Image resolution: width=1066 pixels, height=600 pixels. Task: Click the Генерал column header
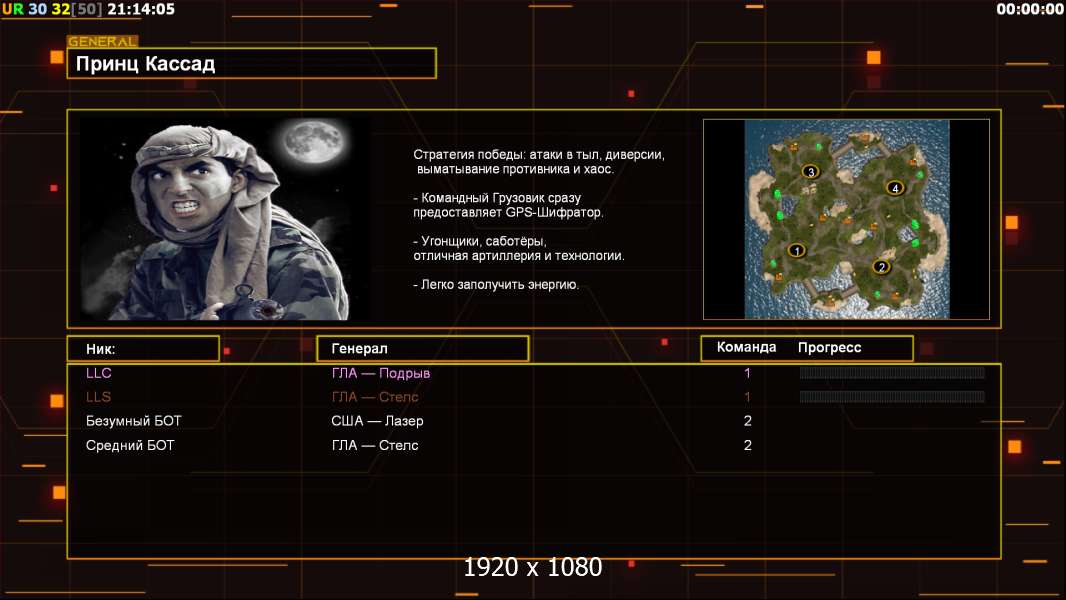[422, 348]
